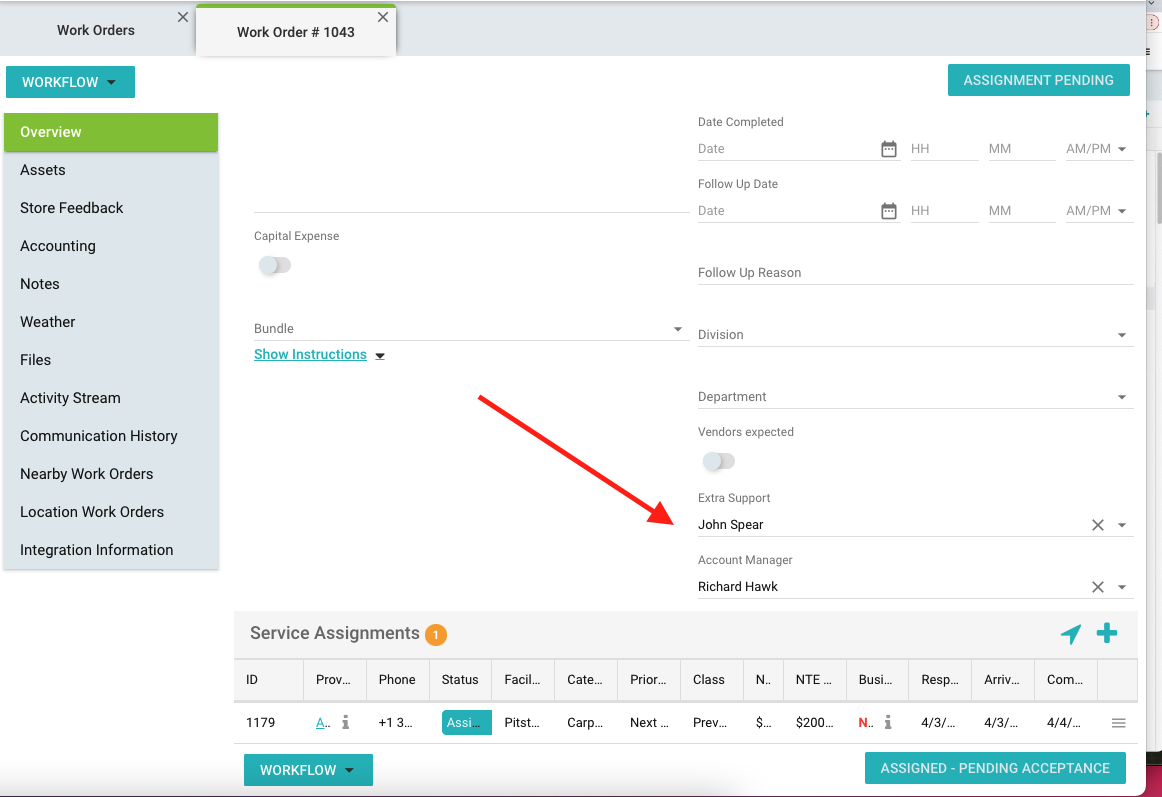Image resolution: width=1162 pixels, height=797 pixels.
Task: Turn on the Vendors expected switch
Action: [718, 461]
